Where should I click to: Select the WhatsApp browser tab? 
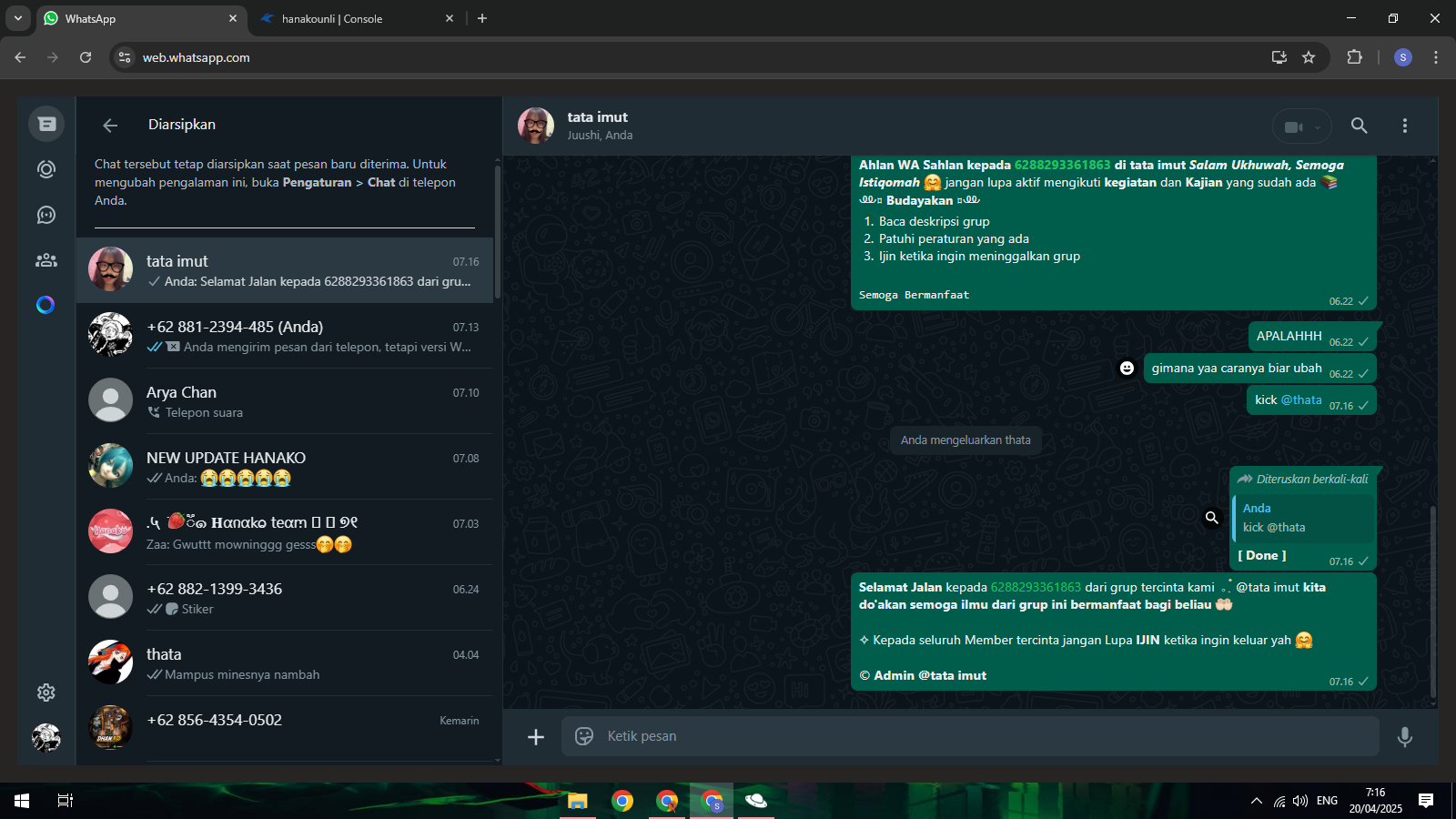pyautogui.click(x=136, y=19)
